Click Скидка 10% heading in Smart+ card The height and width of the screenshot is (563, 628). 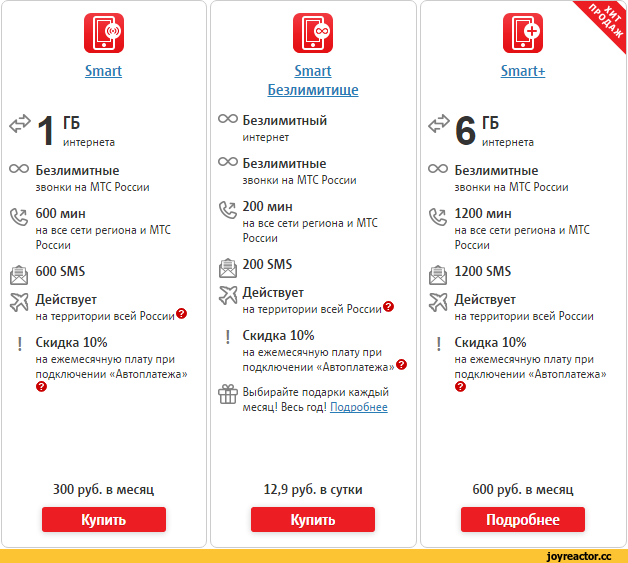coord(490,342)
